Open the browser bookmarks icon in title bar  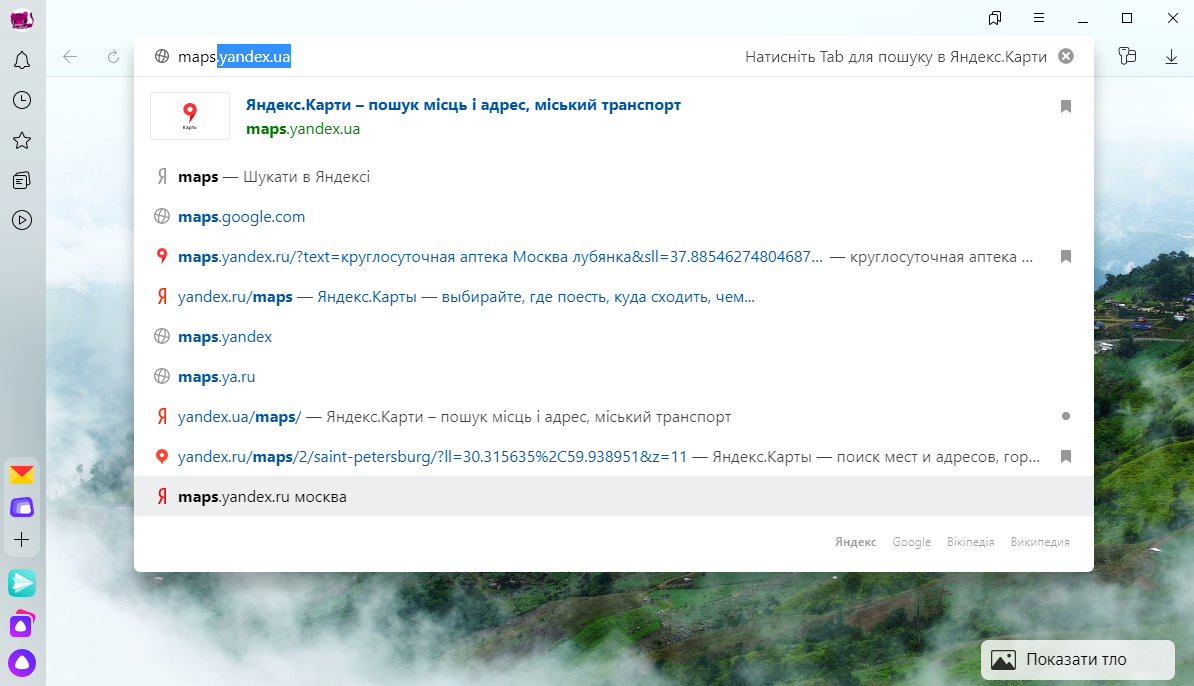994,18
